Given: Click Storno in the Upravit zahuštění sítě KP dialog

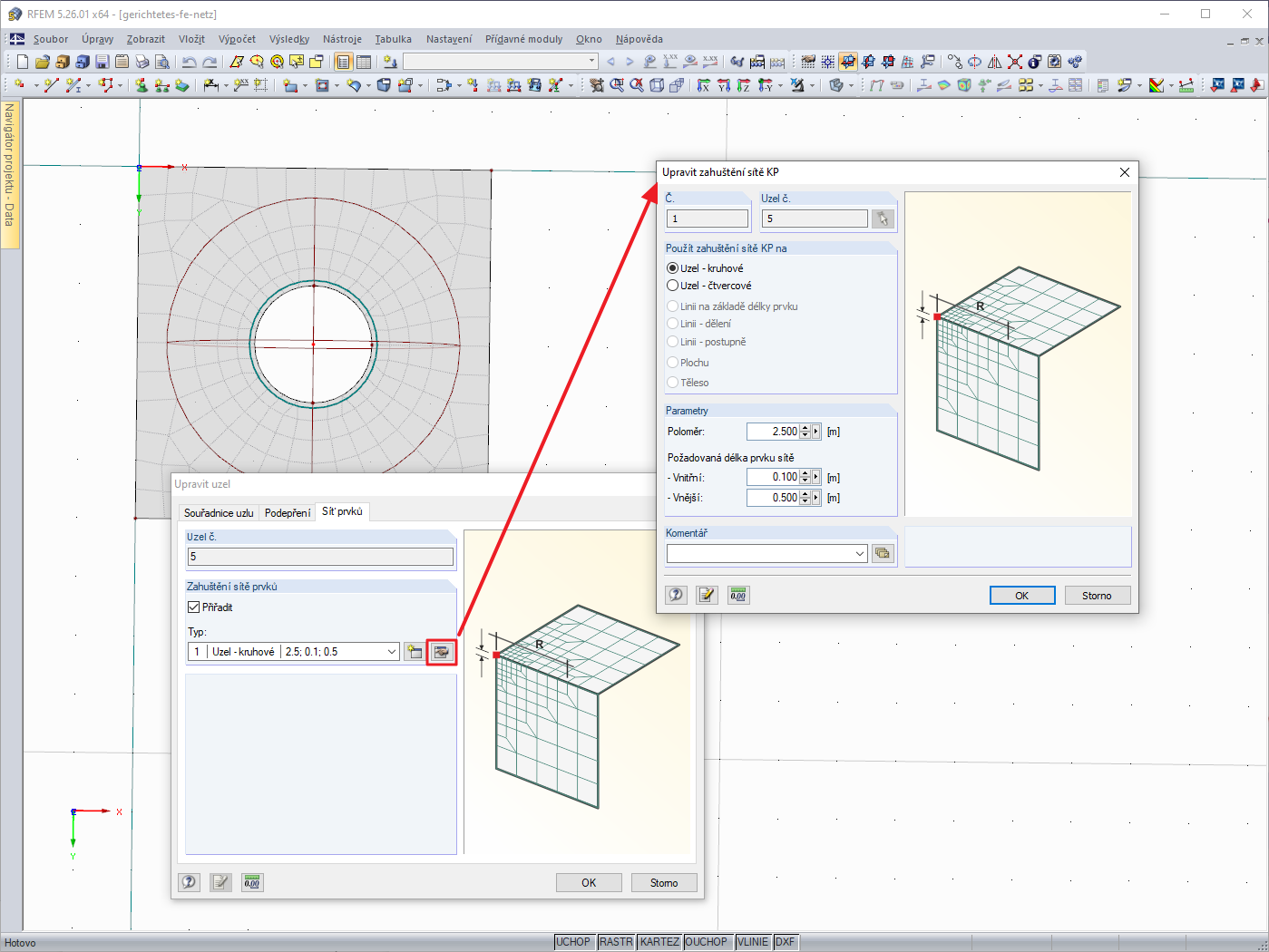Looking at the screenshot, I should point(1097,596).
